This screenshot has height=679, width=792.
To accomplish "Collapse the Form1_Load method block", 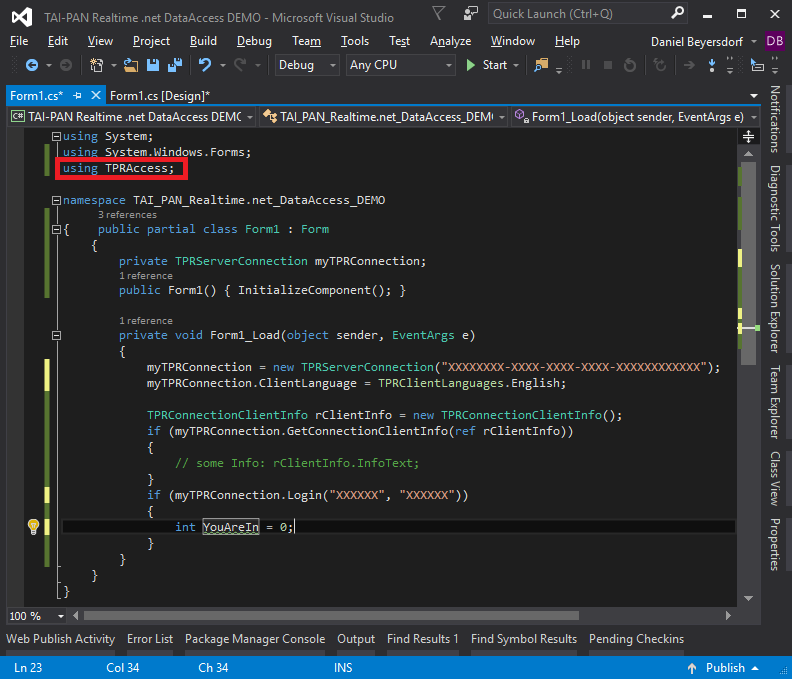I will click(x=57, y=335).
